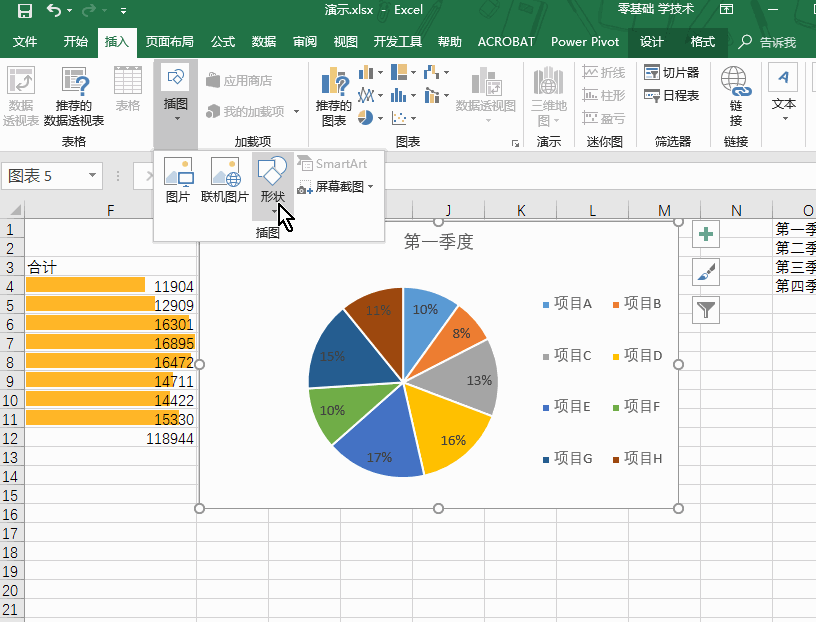Open the ACROBAT tab
Image resolution: width=816 pixels, height=622 pixels.
pos(506,42)
